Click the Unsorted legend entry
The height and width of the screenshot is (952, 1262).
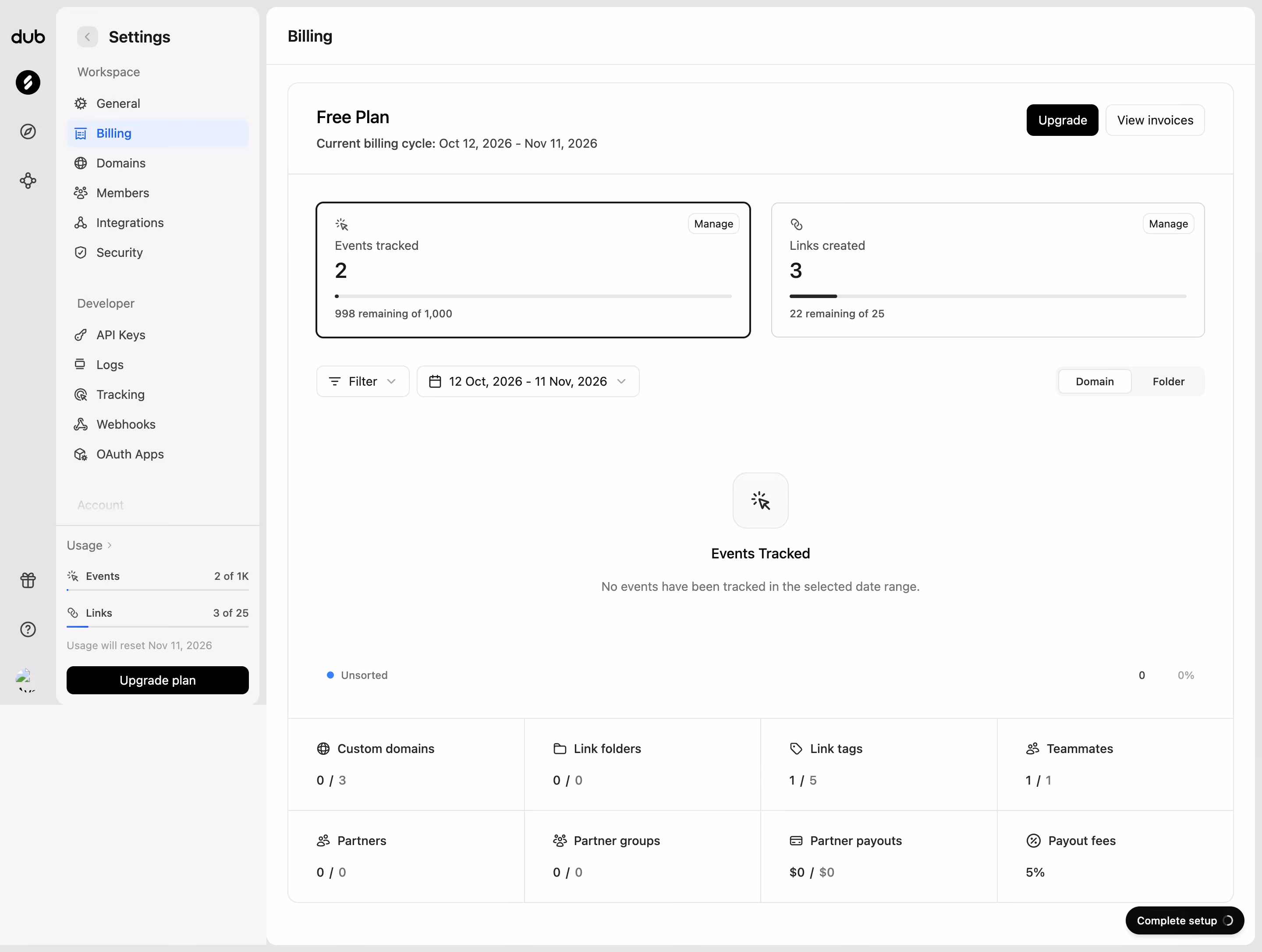pos(358,675)
